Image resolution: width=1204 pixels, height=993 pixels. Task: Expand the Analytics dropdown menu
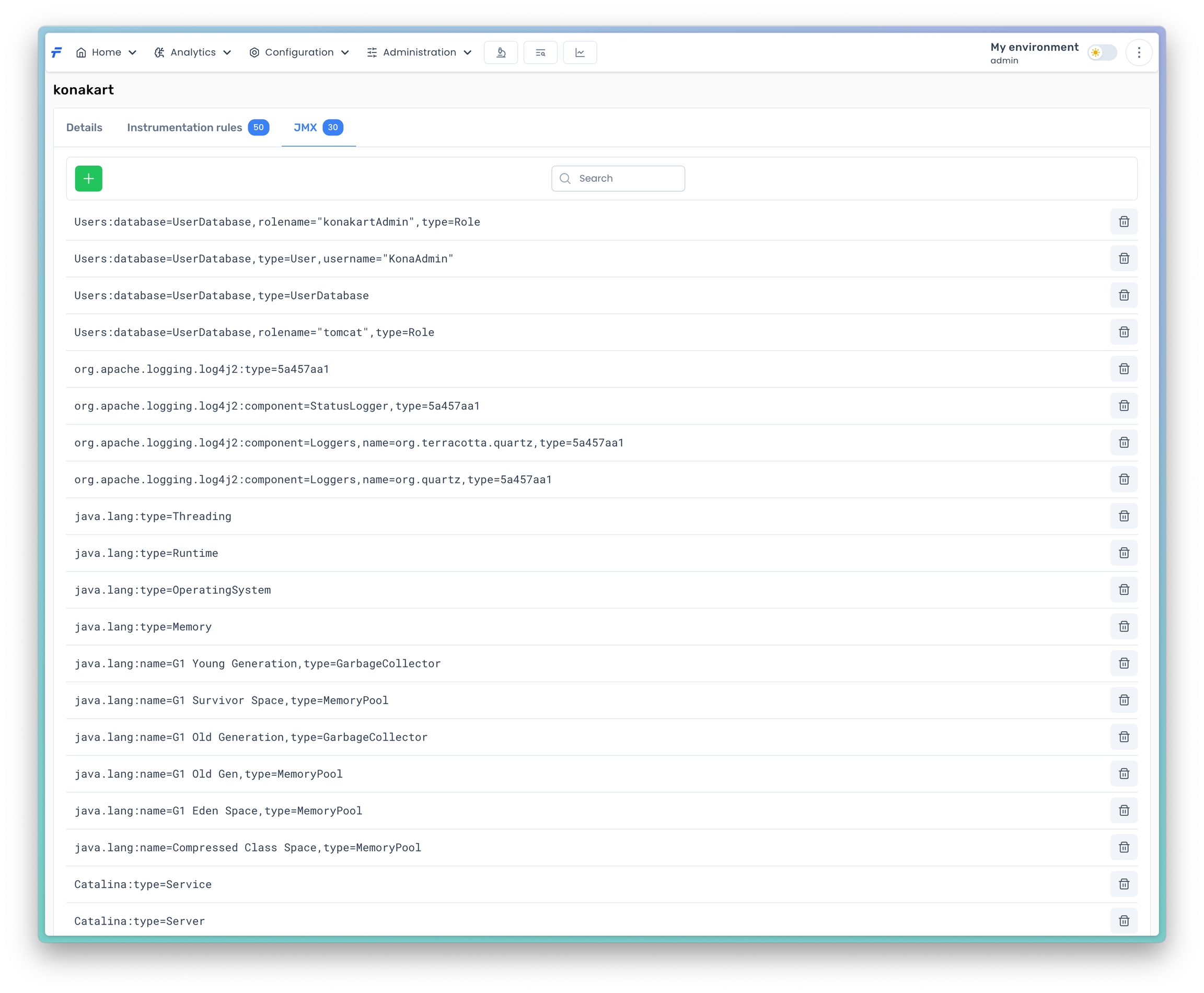(193, 53)
